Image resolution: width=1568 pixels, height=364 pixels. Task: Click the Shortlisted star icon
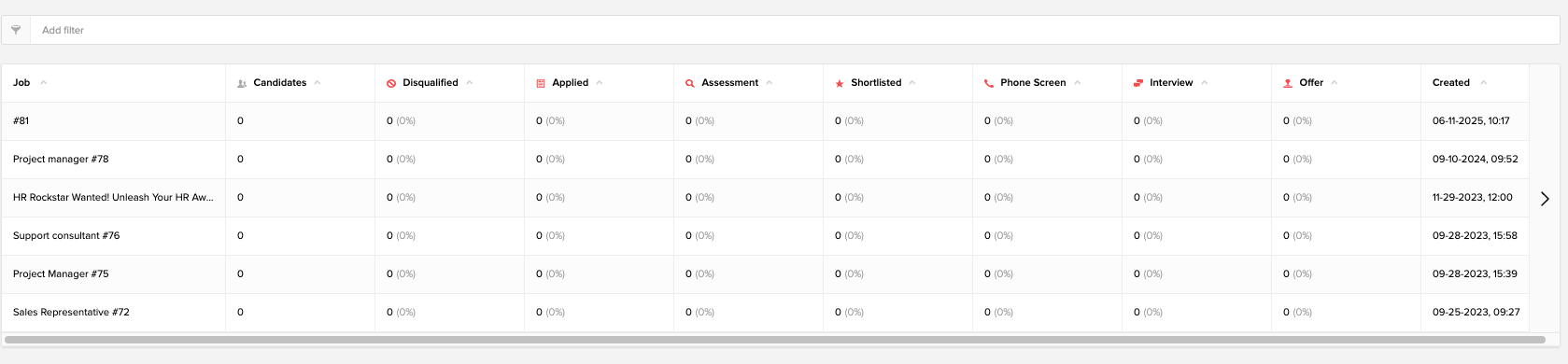pyautogui.click(x=840, y=83)
